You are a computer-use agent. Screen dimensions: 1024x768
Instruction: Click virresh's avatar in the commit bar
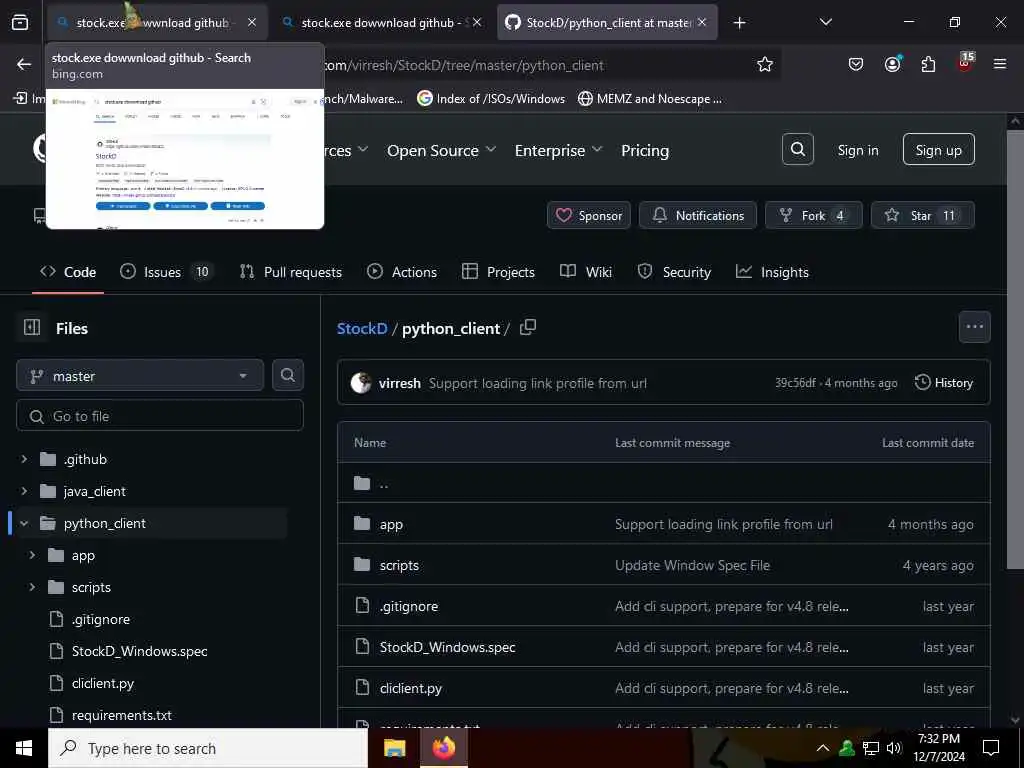pos(360,383)
